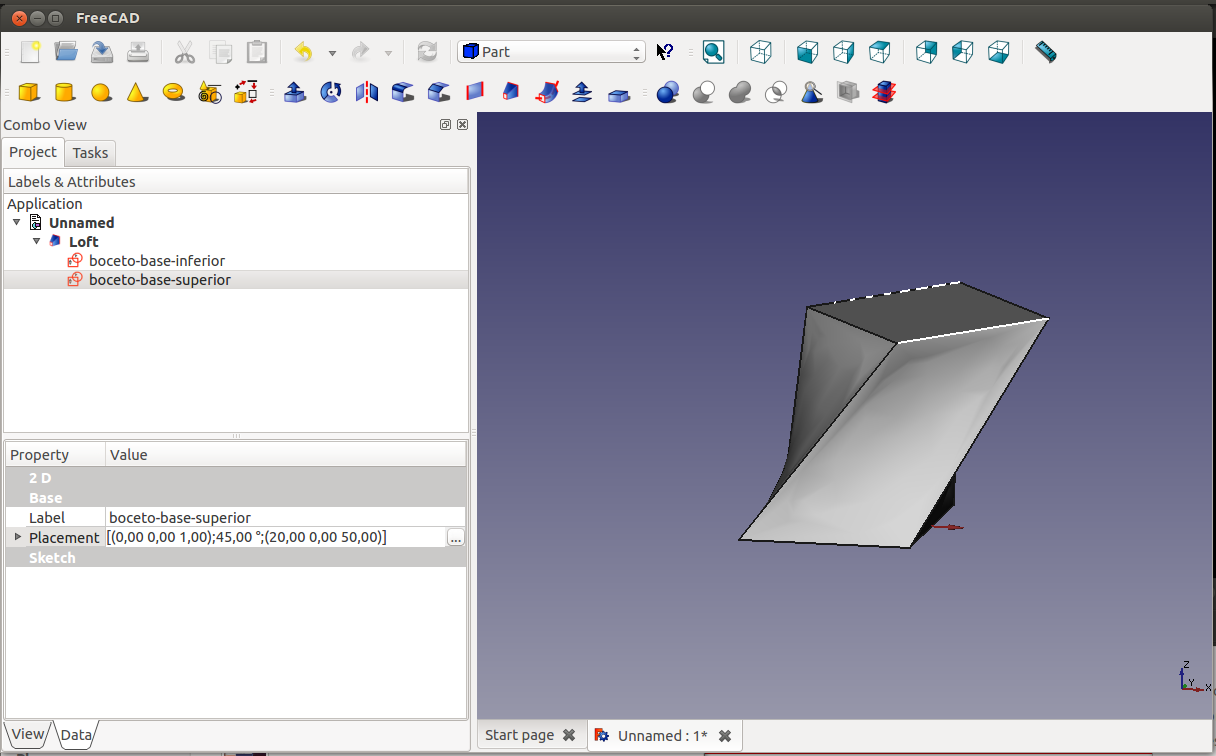
Task: Click the What's This help cursor icon
Action: (x=665, y=52)
